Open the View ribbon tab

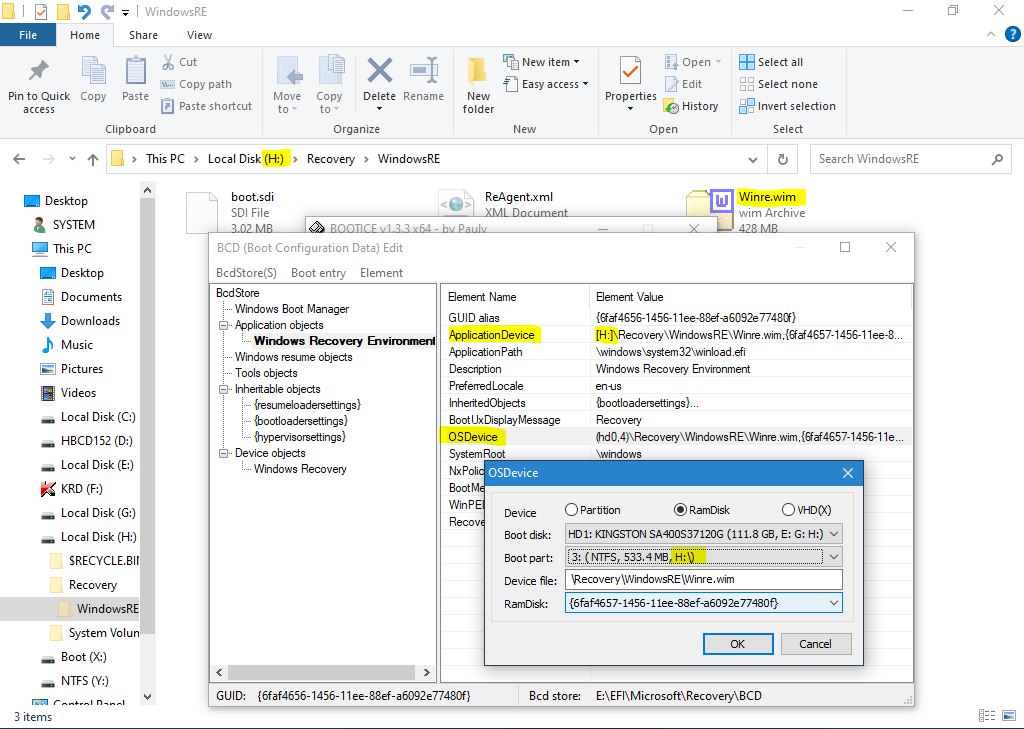[199, 35]
